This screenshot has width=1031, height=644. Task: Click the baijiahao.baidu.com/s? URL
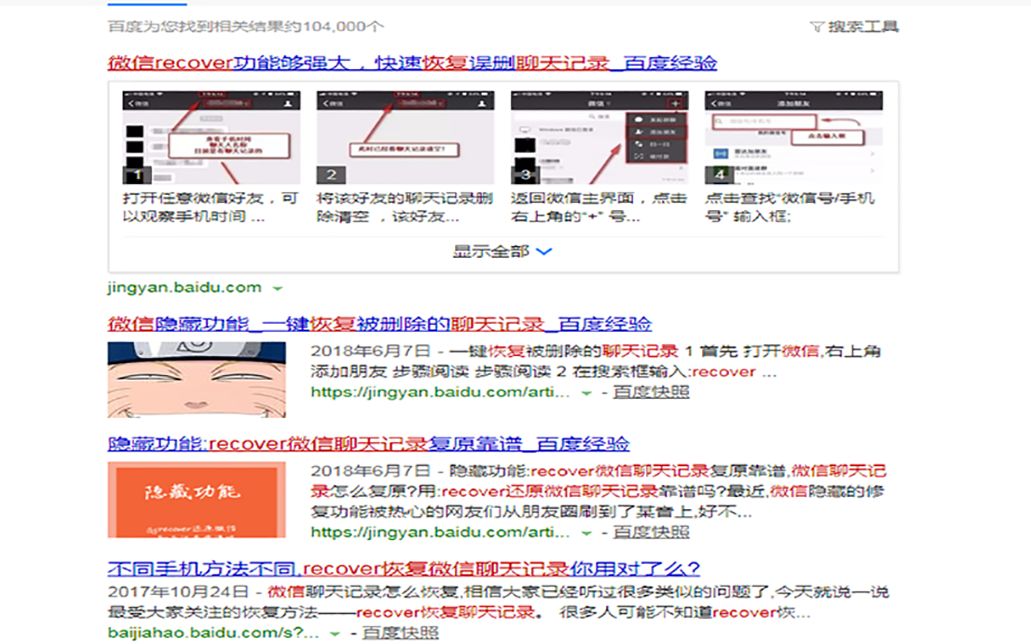click(x=213, y=633)
